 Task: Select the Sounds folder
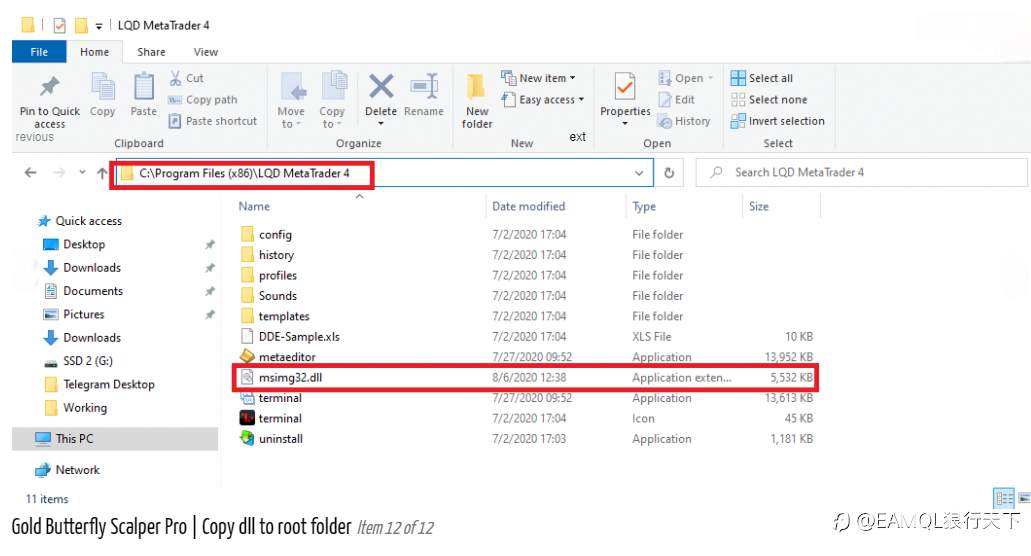(x=269, y=296)
